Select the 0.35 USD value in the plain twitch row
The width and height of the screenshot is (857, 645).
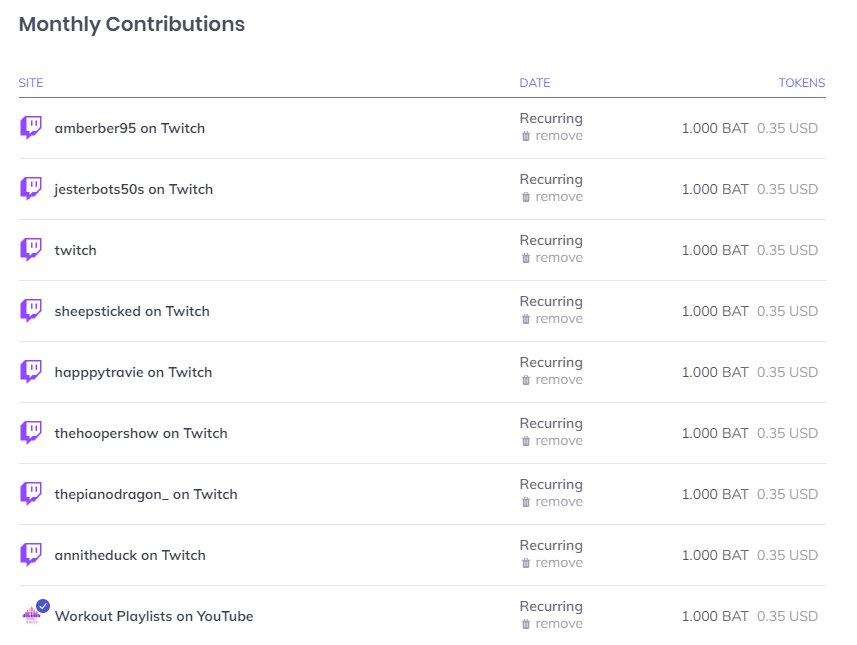point(787,250)
